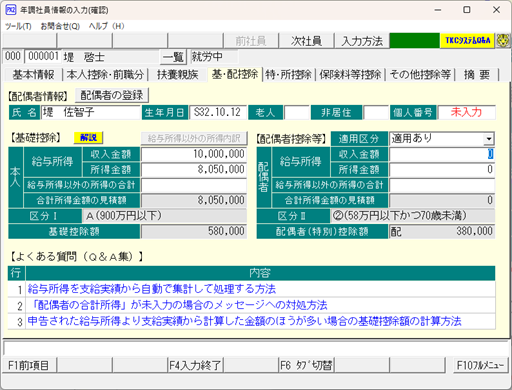Click the disabled 前社員 button
Screen dimensions: 512x390
(x=251, y=41)
